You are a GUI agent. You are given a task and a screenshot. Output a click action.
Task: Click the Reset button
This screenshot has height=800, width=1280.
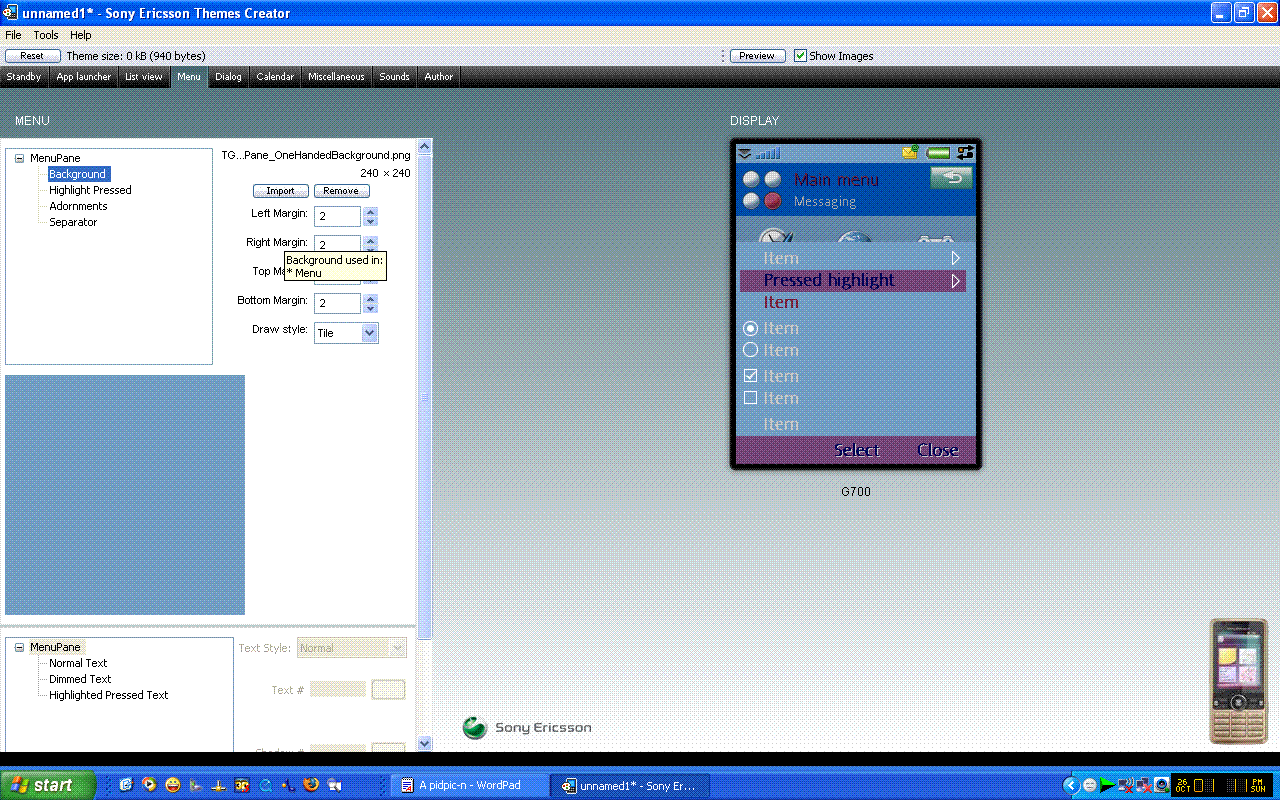coord(32,56)
